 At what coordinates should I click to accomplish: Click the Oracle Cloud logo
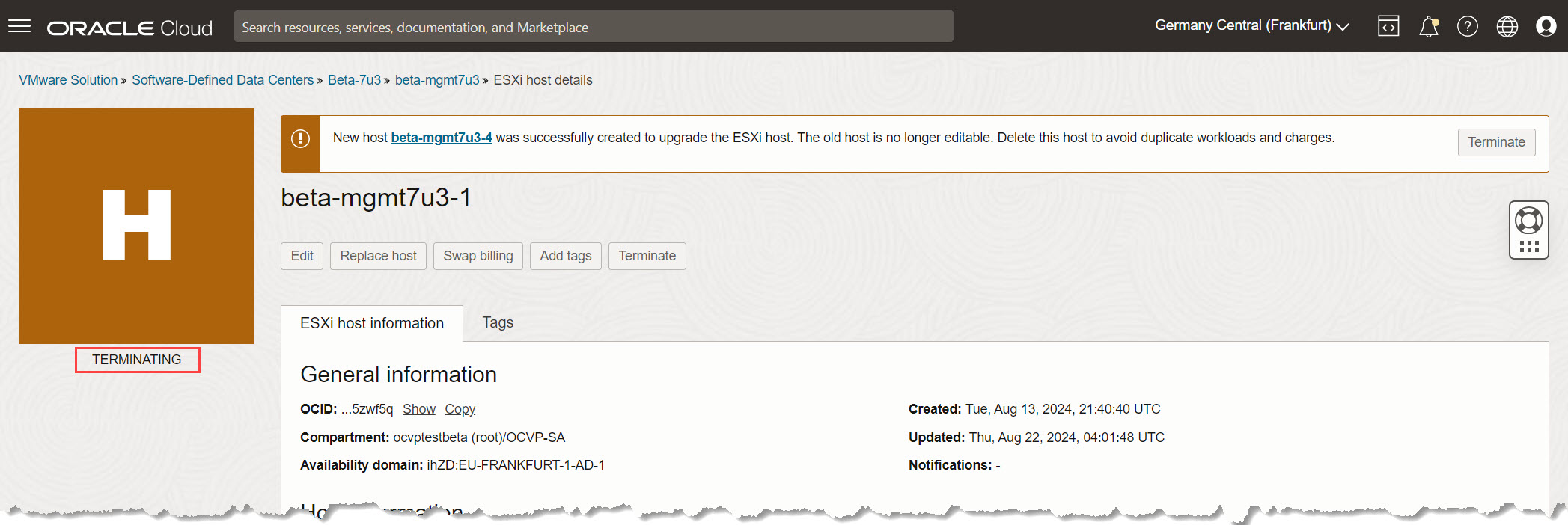(x=130, y=28)
